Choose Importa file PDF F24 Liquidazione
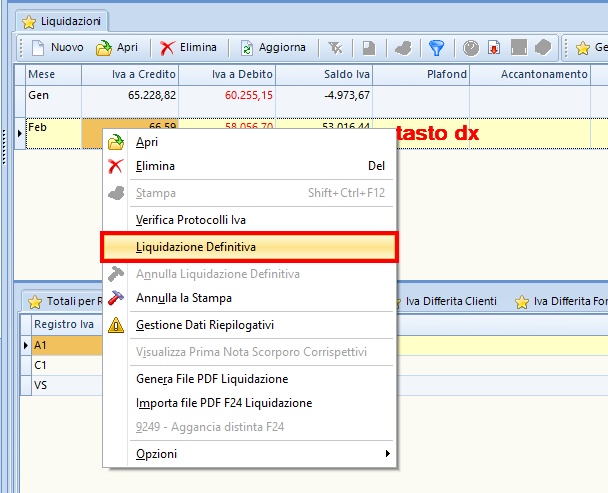Screen dimensions: 608x493 pos(223,403)
